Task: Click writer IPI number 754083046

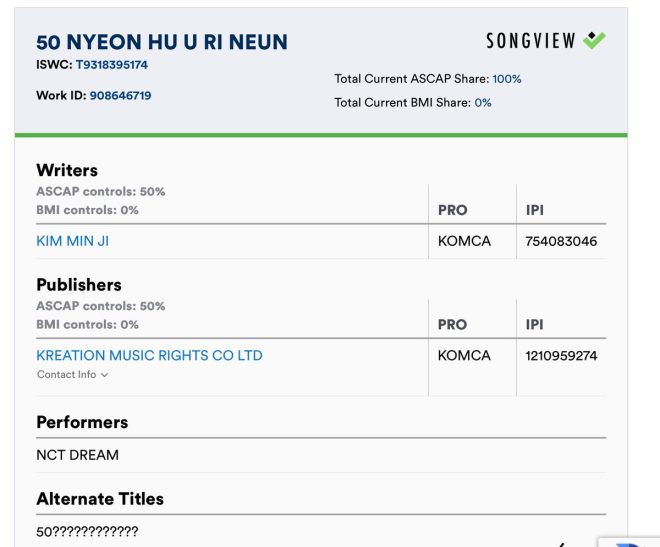Action: coord(561,241)
